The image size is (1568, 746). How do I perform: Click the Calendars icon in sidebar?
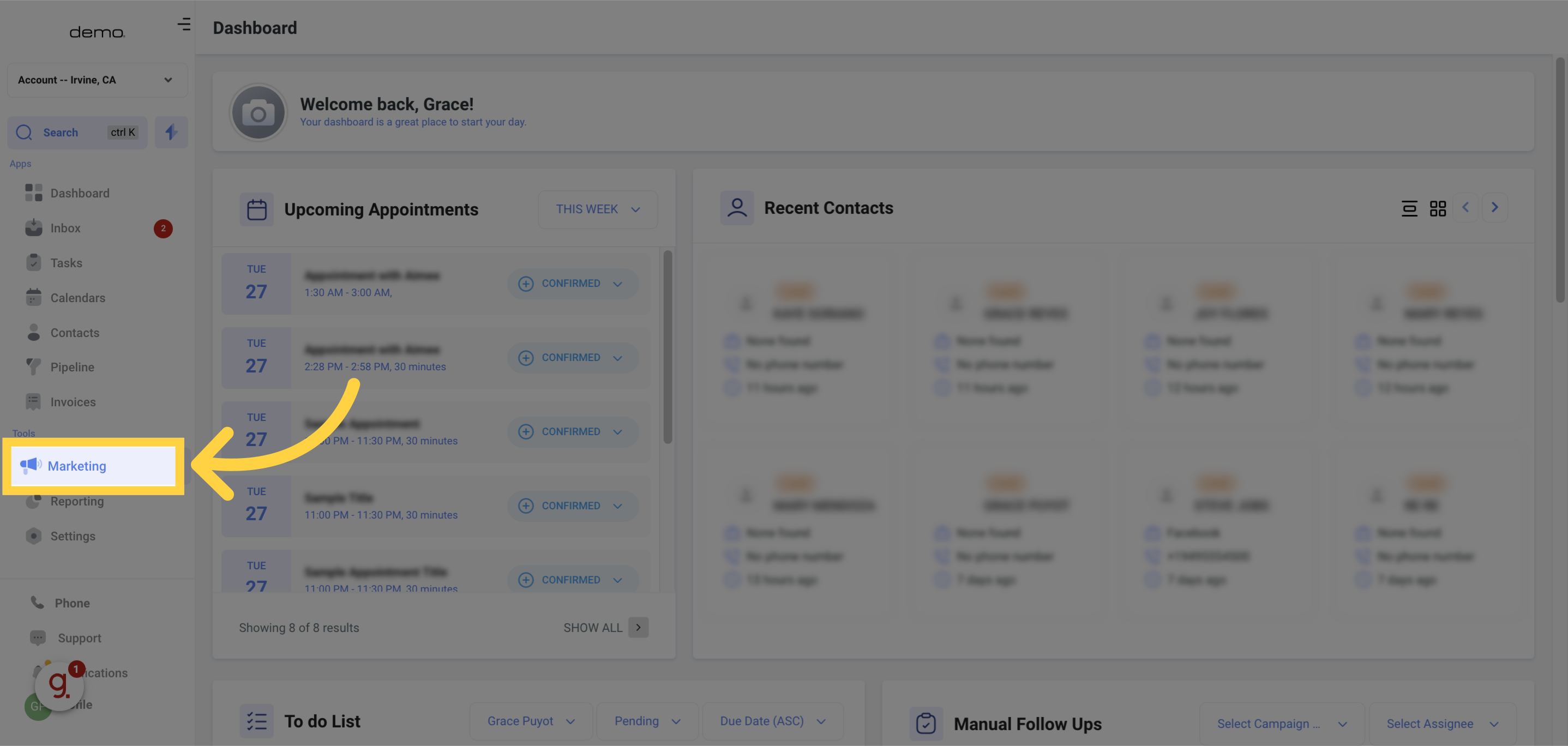pos(33,298)
